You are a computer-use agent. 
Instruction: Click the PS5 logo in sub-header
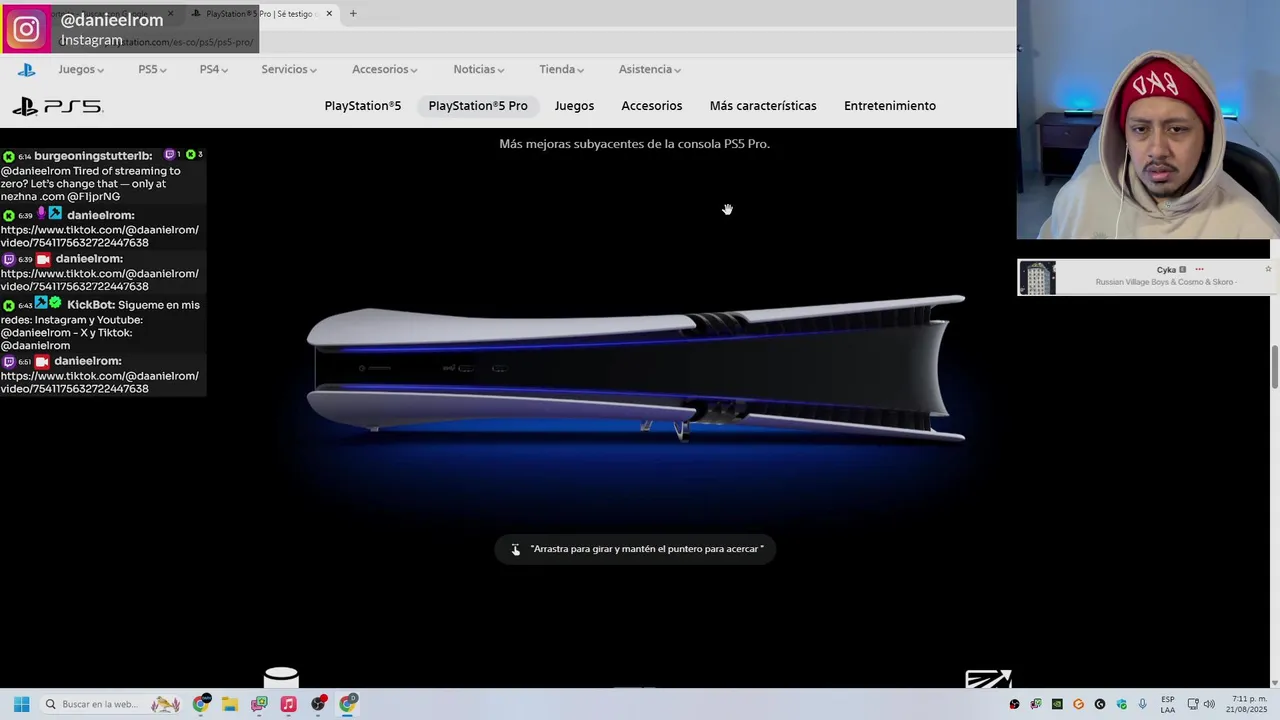57,106
